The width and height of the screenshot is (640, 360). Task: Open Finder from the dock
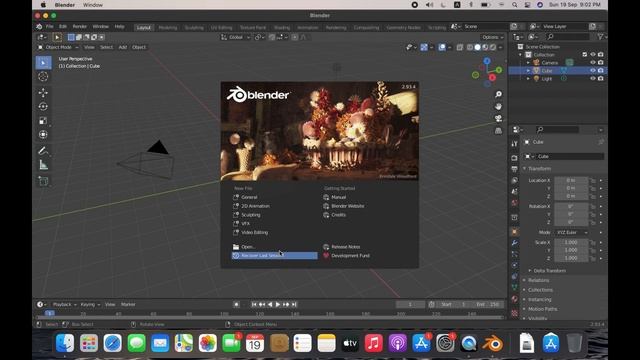click(65, 343)
